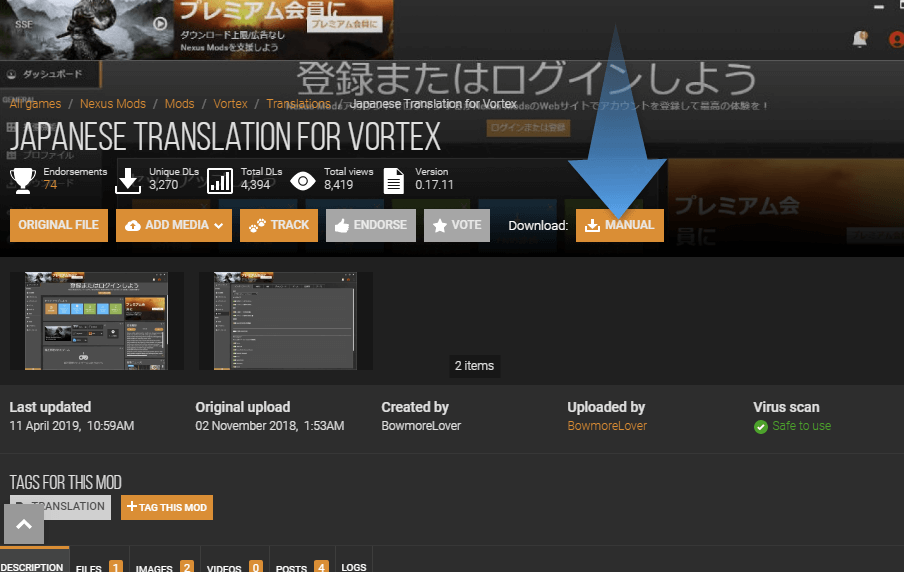Open the Translations breadcrumb link

coord(299,104)
